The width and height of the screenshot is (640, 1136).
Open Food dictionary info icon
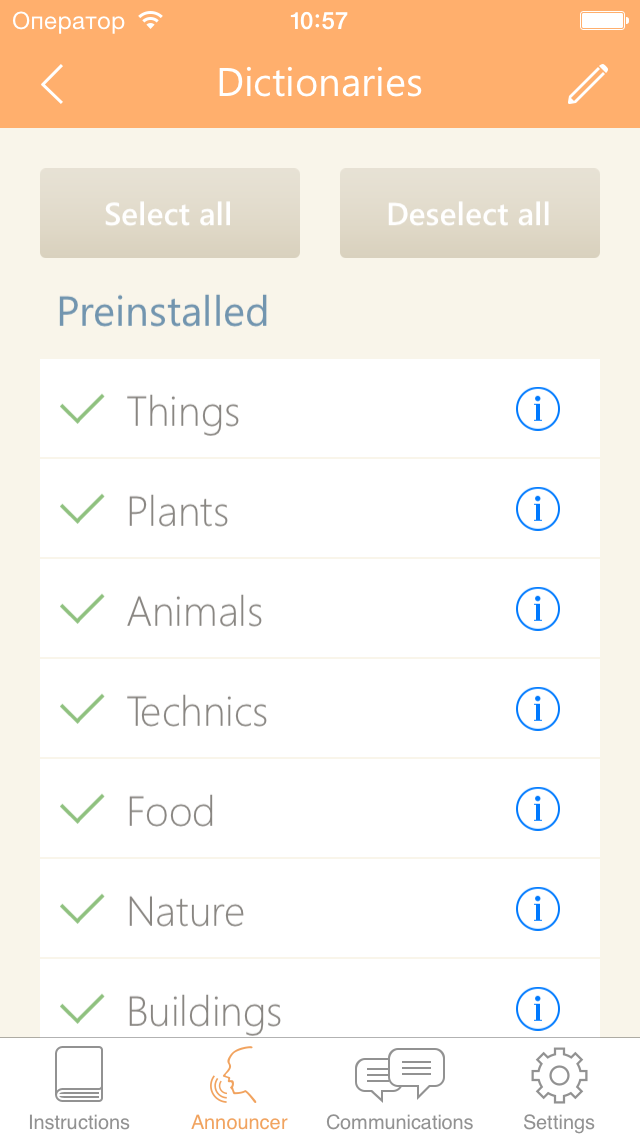pos(538,809)
